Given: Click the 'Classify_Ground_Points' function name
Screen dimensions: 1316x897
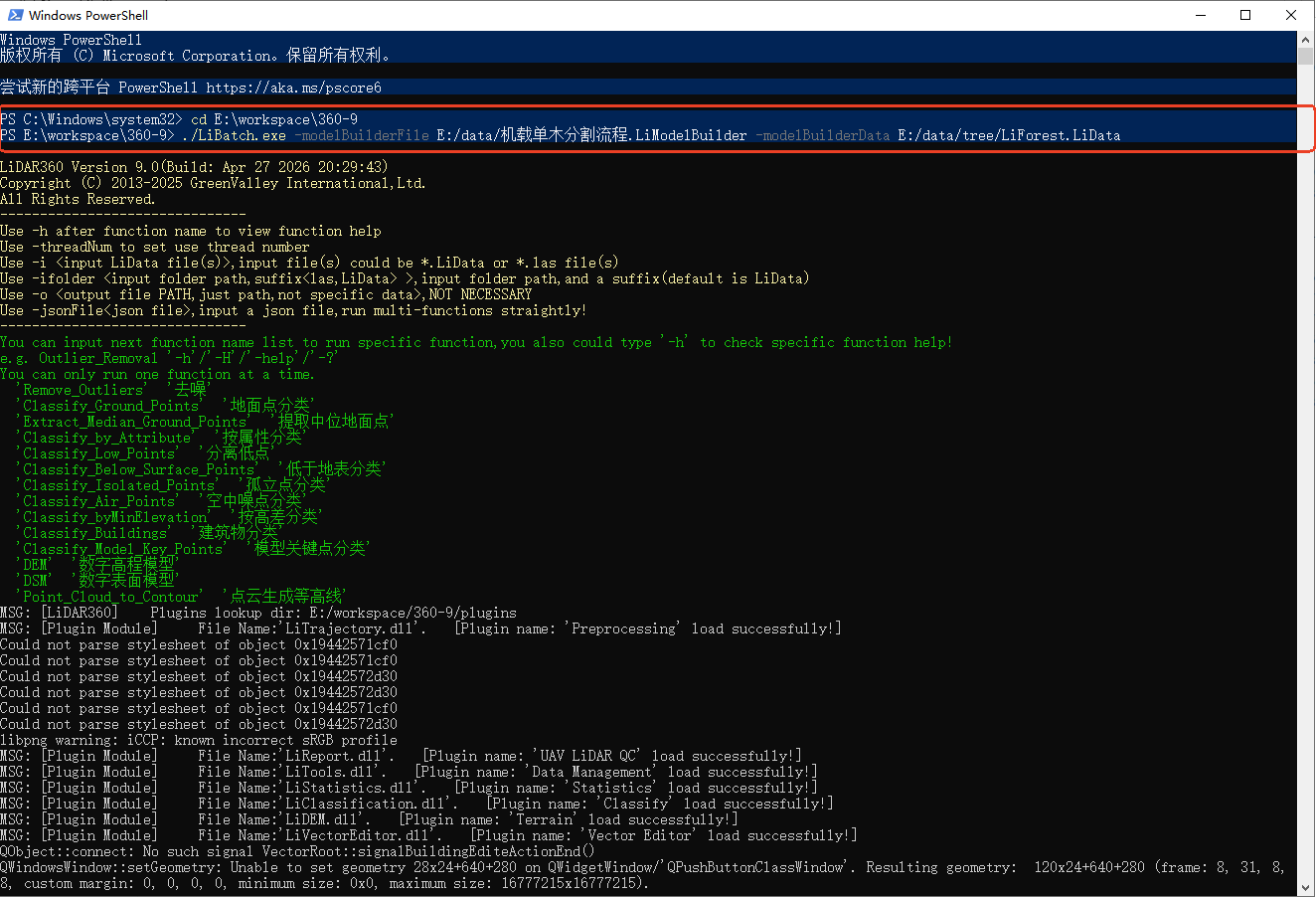Looking at the screenshot, I should pos(111,406).
